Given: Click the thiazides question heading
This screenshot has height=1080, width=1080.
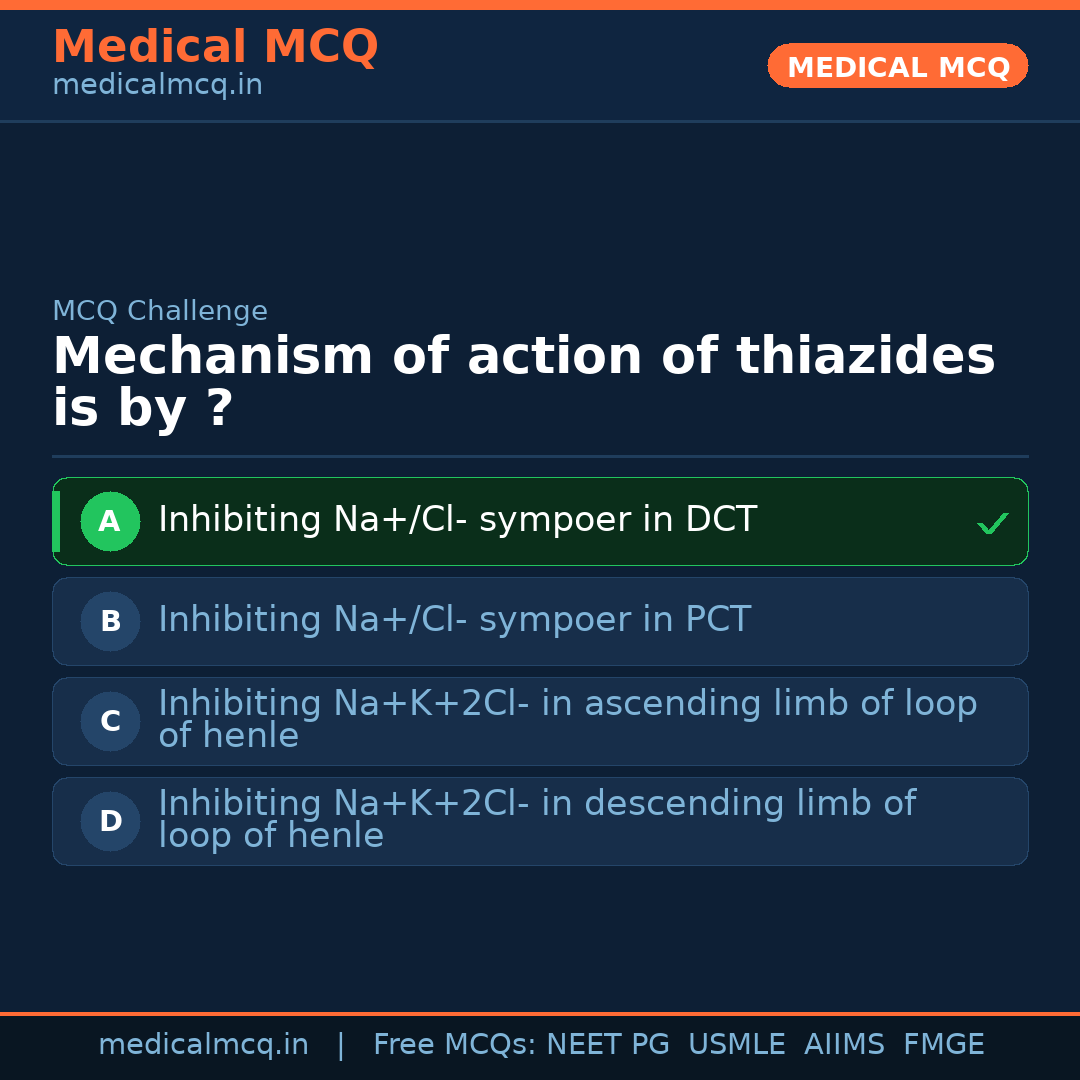Looking at the screenshot, I should (x=523, y=382).
